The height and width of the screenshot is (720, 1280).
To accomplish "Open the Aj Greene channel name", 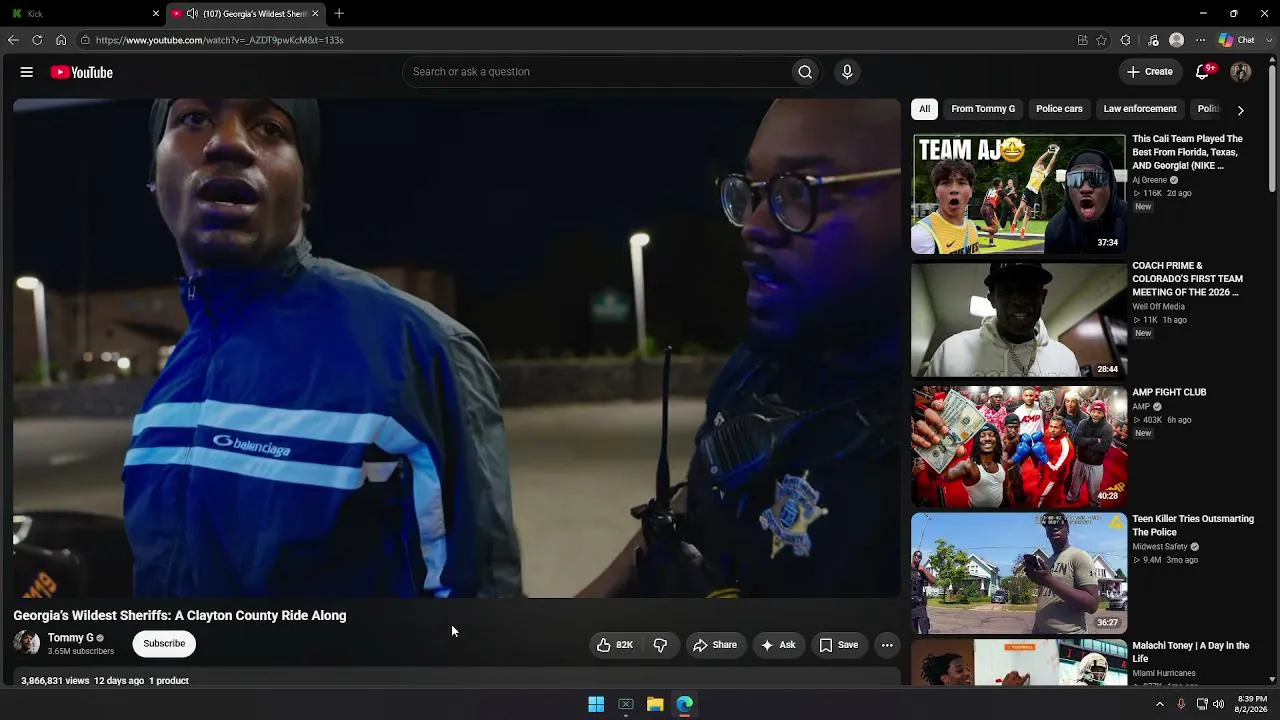I will click(x=1150, y=180).
